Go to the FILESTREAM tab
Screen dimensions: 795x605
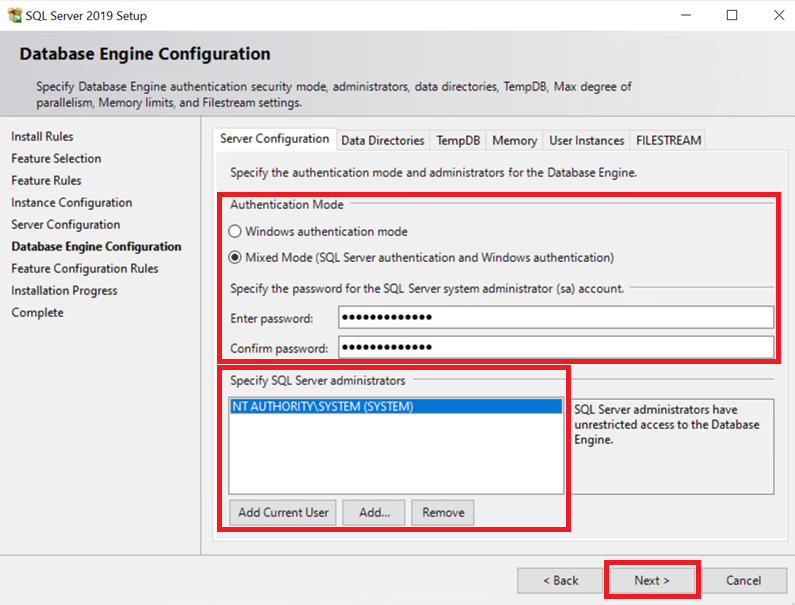tap(668, 141)
